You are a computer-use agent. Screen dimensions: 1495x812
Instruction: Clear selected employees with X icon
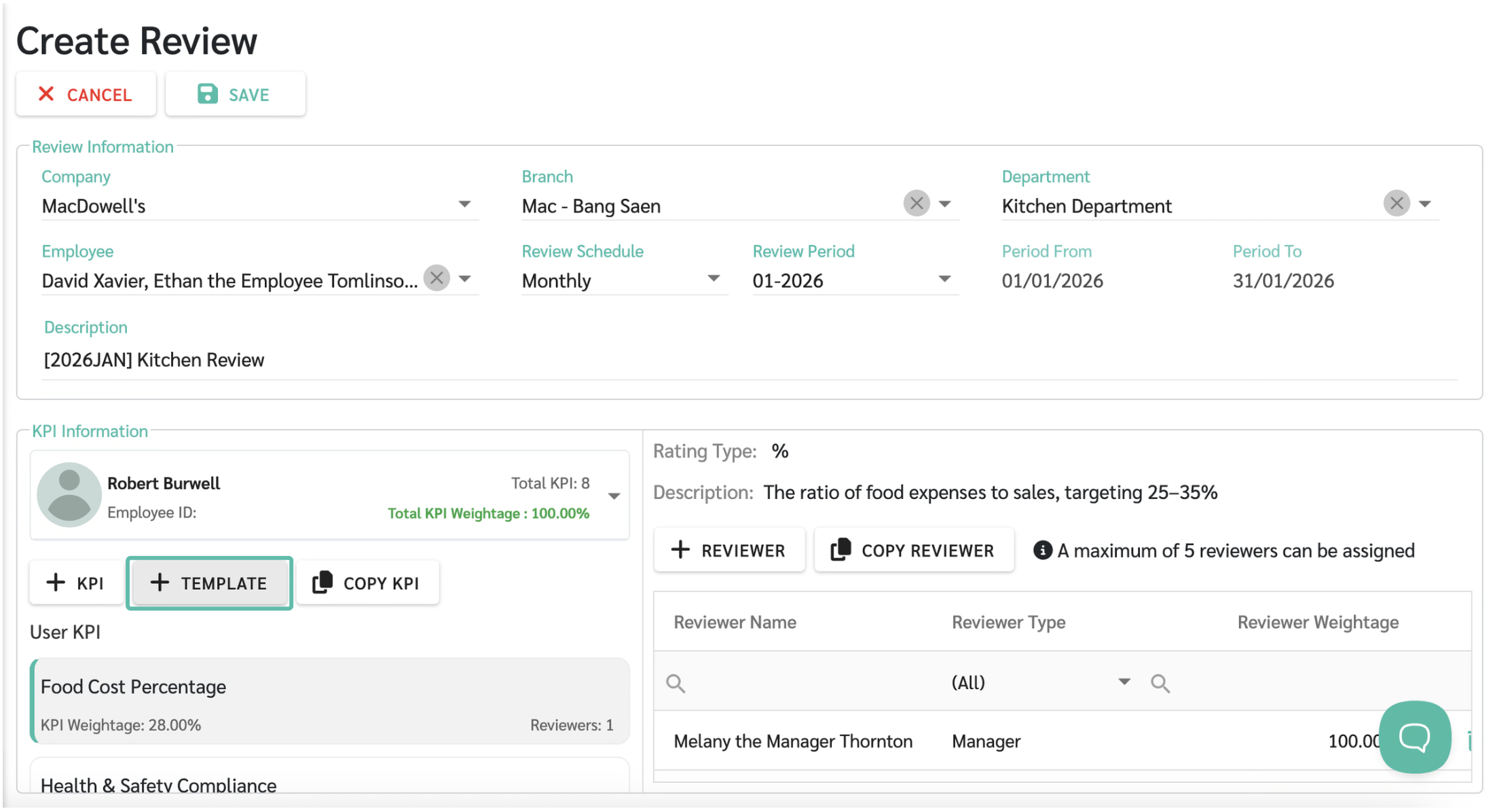click(437, 278)
